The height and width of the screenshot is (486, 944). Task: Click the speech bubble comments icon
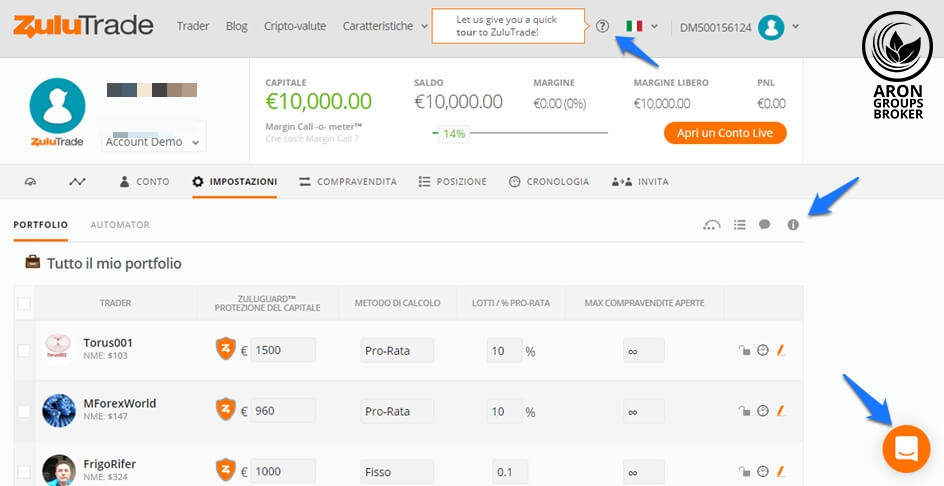pyautogui.click(x=765, y=225)
